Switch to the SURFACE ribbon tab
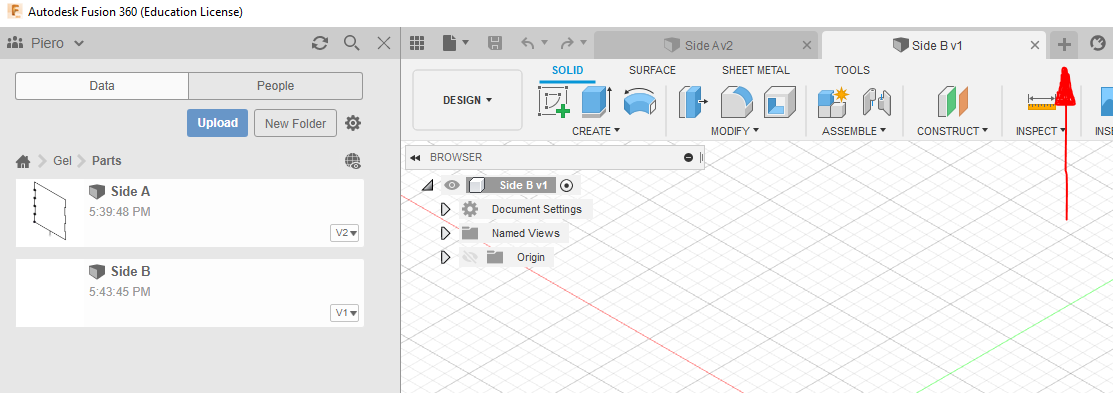The image size is (1113, 393). (652, 70)
